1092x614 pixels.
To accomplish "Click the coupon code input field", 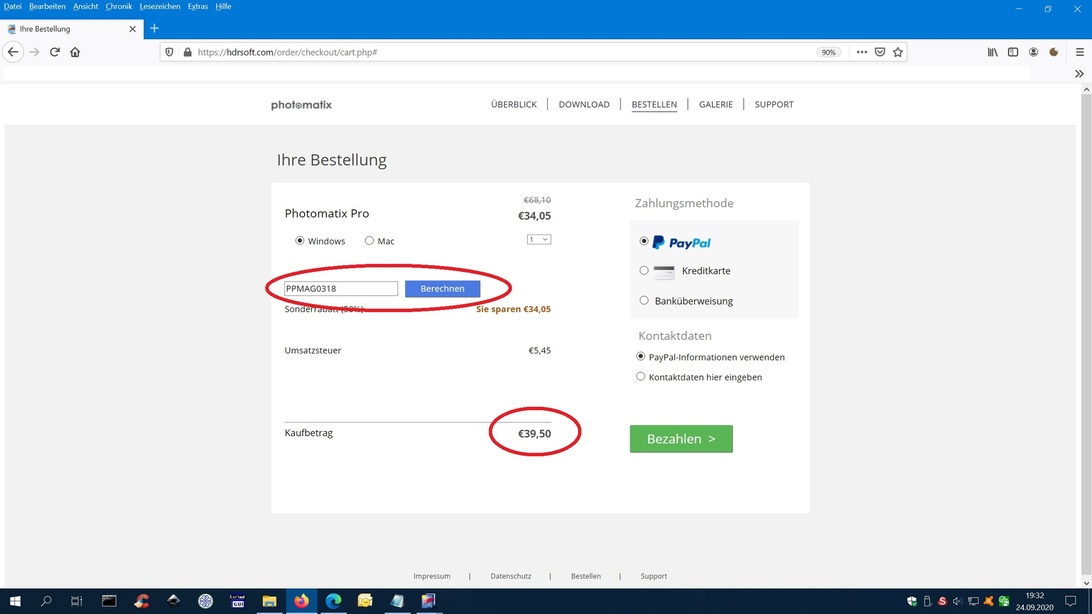I will (341, 289).
